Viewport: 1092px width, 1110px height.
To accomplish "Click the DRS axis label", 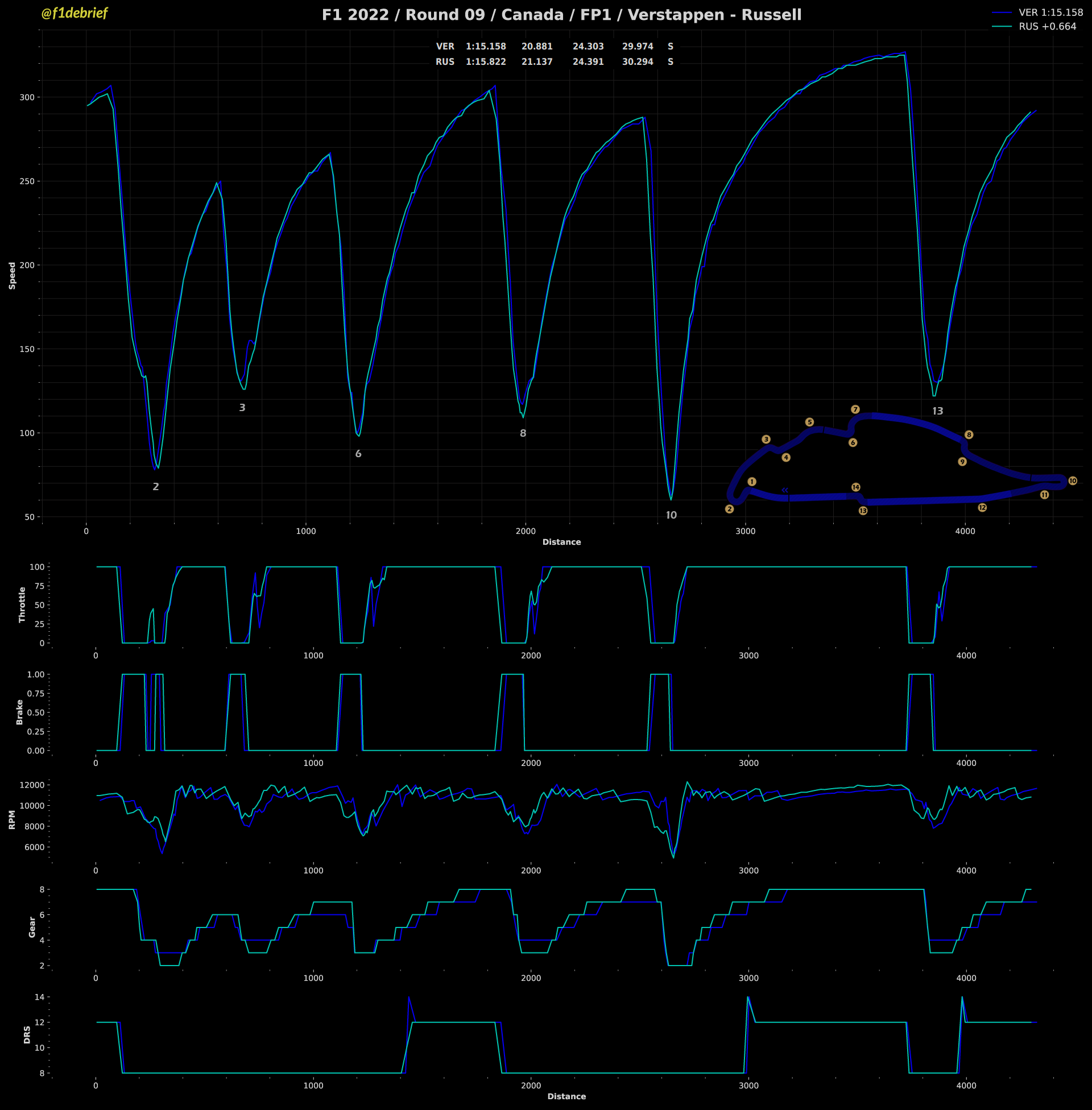I will [x=27, y=1034].
